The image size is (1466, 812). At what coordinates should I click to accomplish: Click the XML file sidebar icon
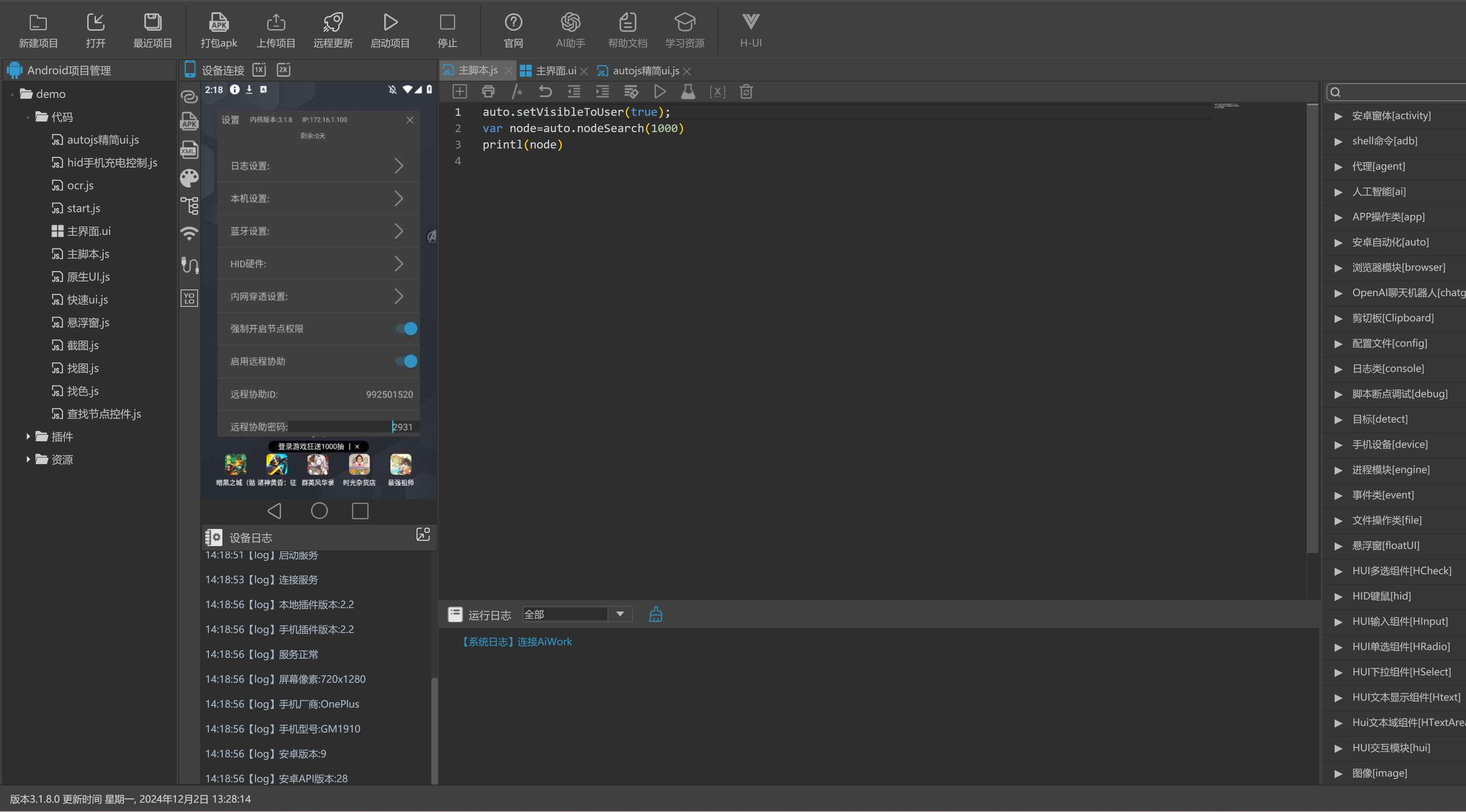(189, 150)
